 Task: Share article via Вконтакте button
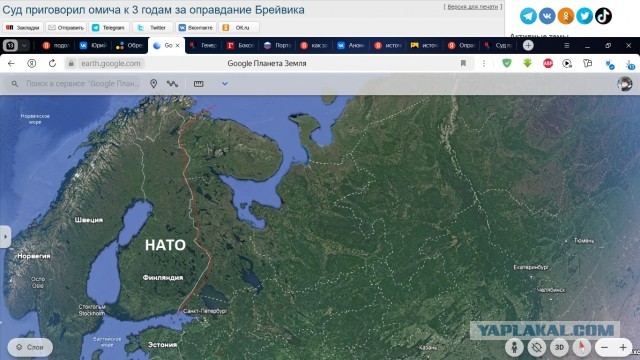pos(196,27)
